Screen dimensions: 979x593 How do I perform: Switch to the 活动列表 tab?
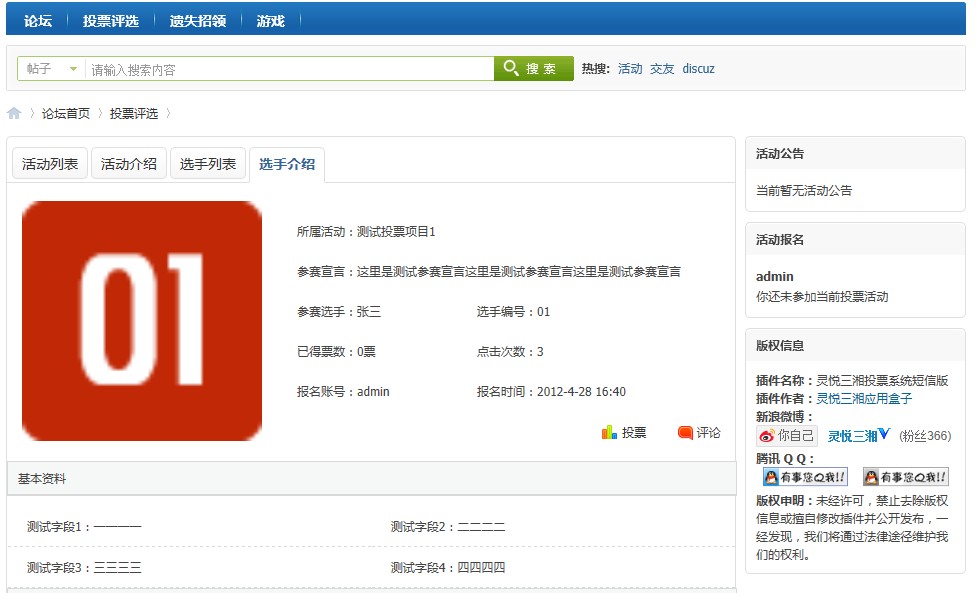50,164
